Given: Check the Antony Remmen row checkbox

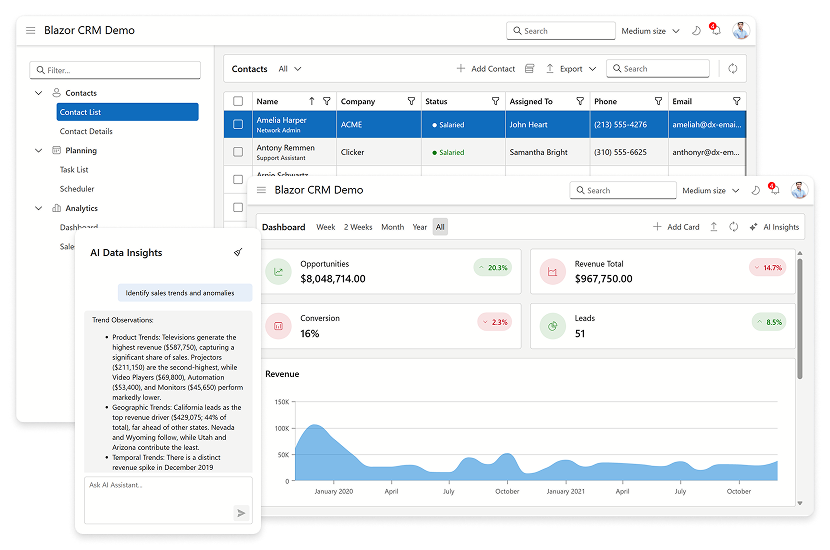Looking at the screenshot, I should tap(238, 152).
